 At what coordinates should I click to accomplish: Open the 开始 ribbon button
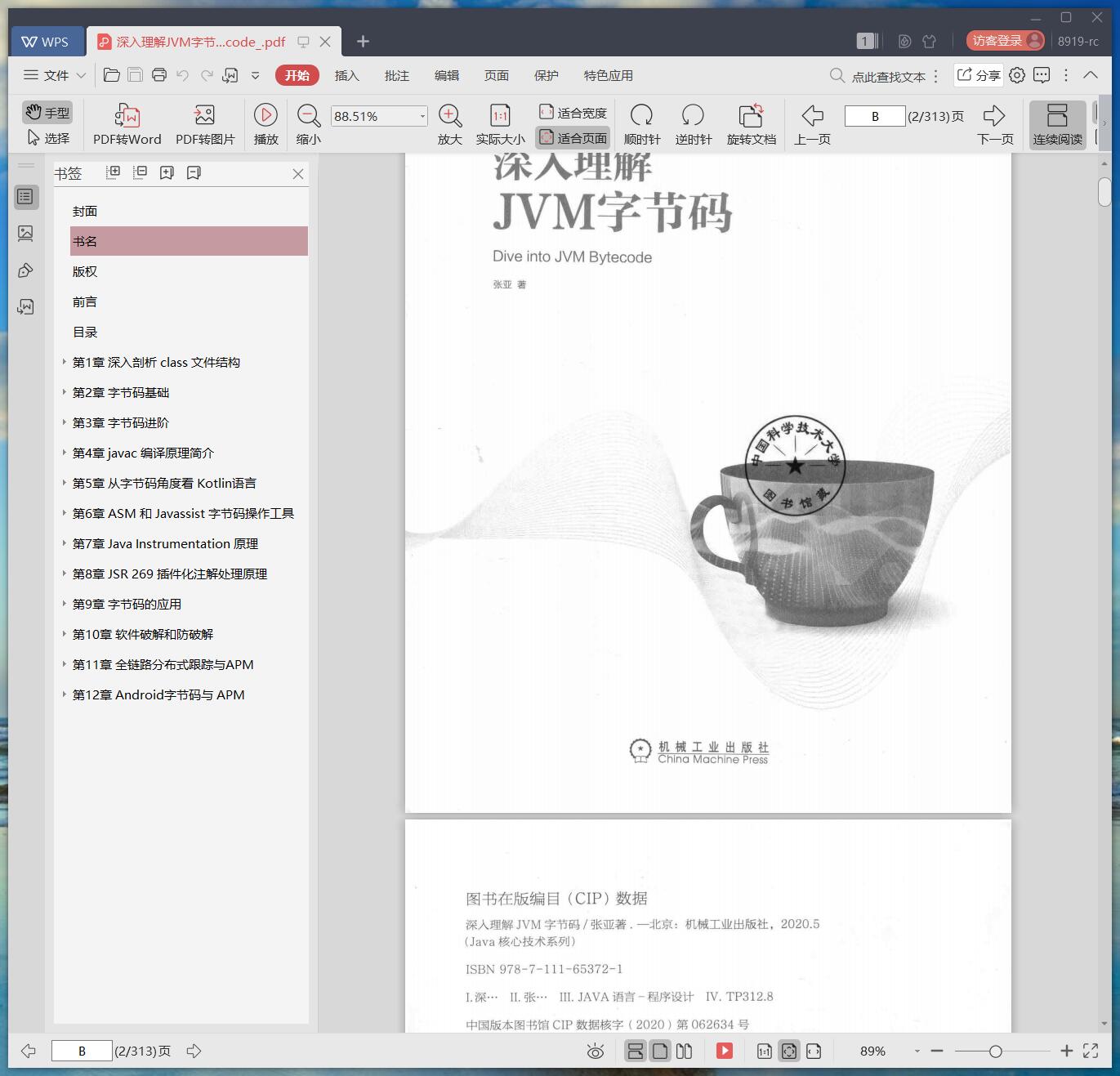click(297, 75)
